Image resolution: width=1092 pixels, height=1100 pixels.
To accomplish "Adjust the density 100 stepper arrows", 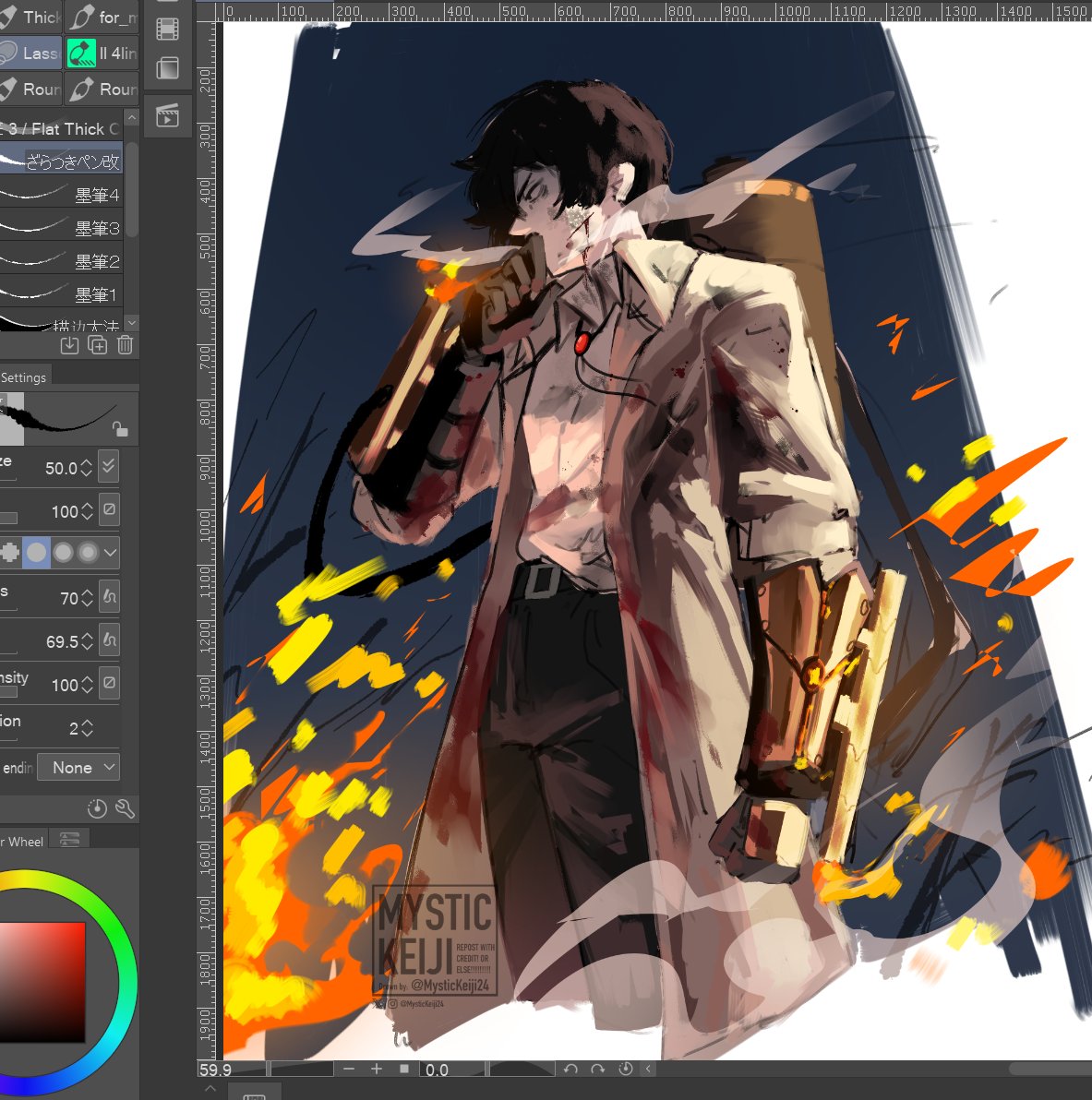I will [x=87, y=685].
